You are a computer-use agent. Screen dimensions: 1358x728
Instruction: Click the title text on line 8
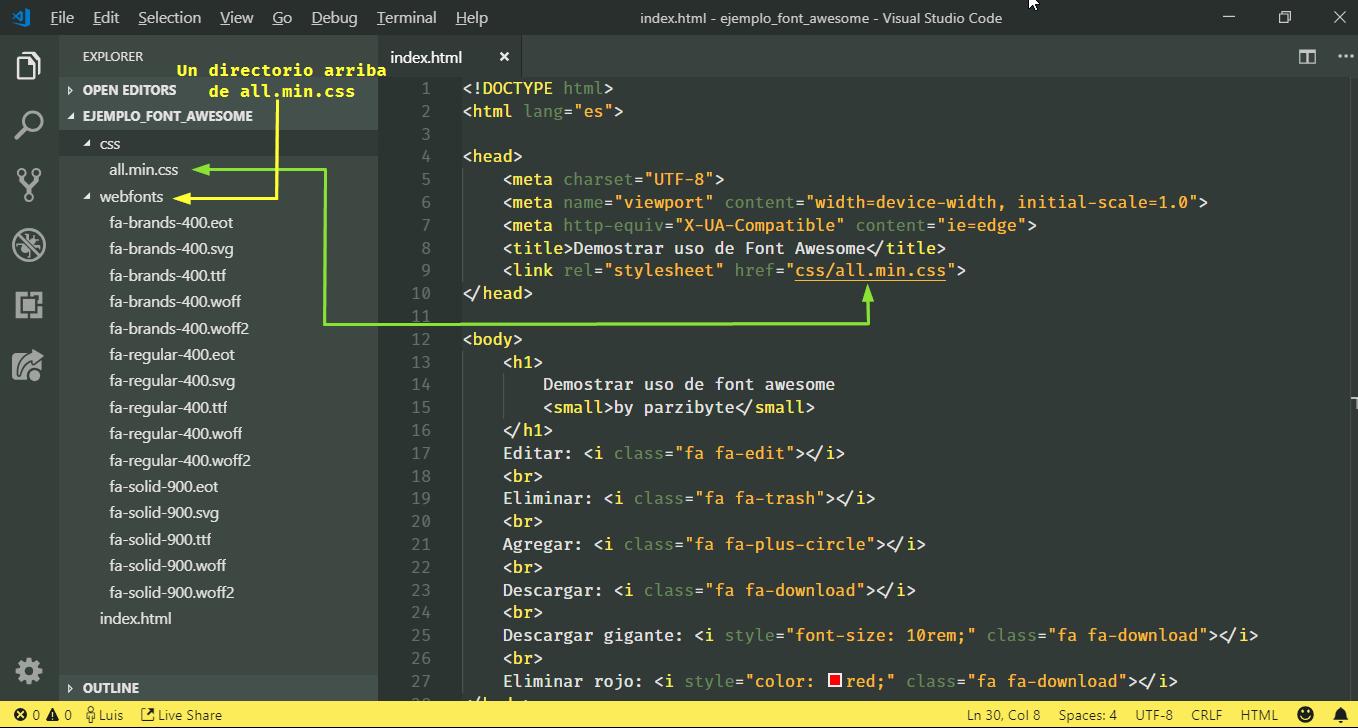coord(719,248)
